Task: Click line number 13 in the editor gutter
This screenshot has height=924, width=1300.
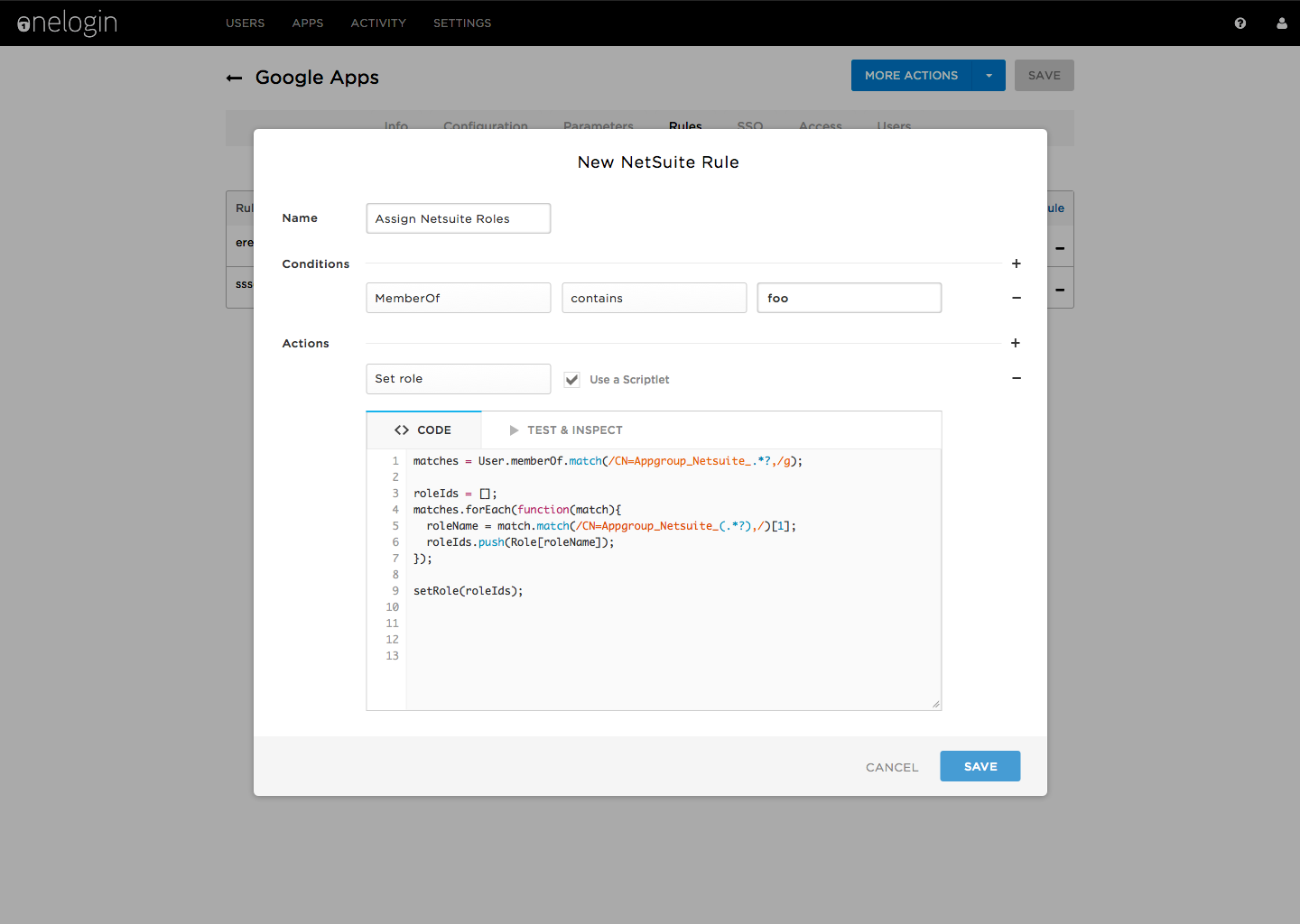Action: pyautogui.click(x=392, y=656)
